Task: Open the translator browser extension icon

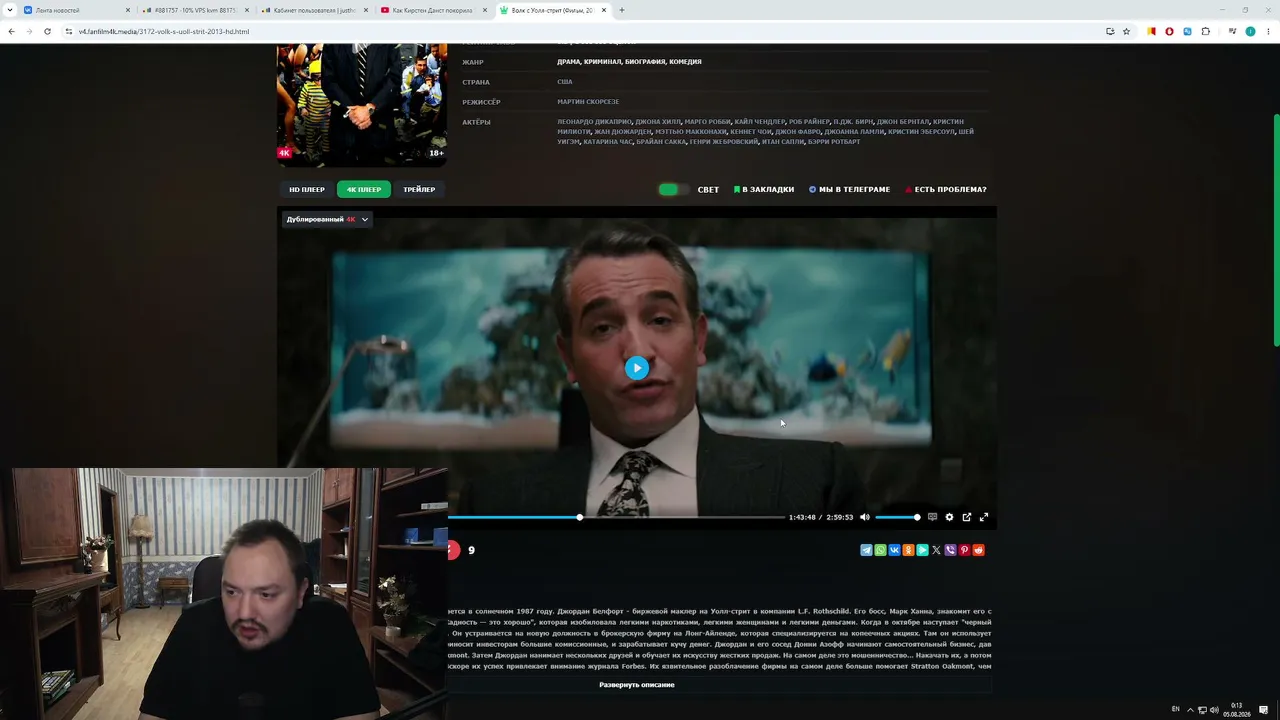Action: click(x=1187, y=31)
